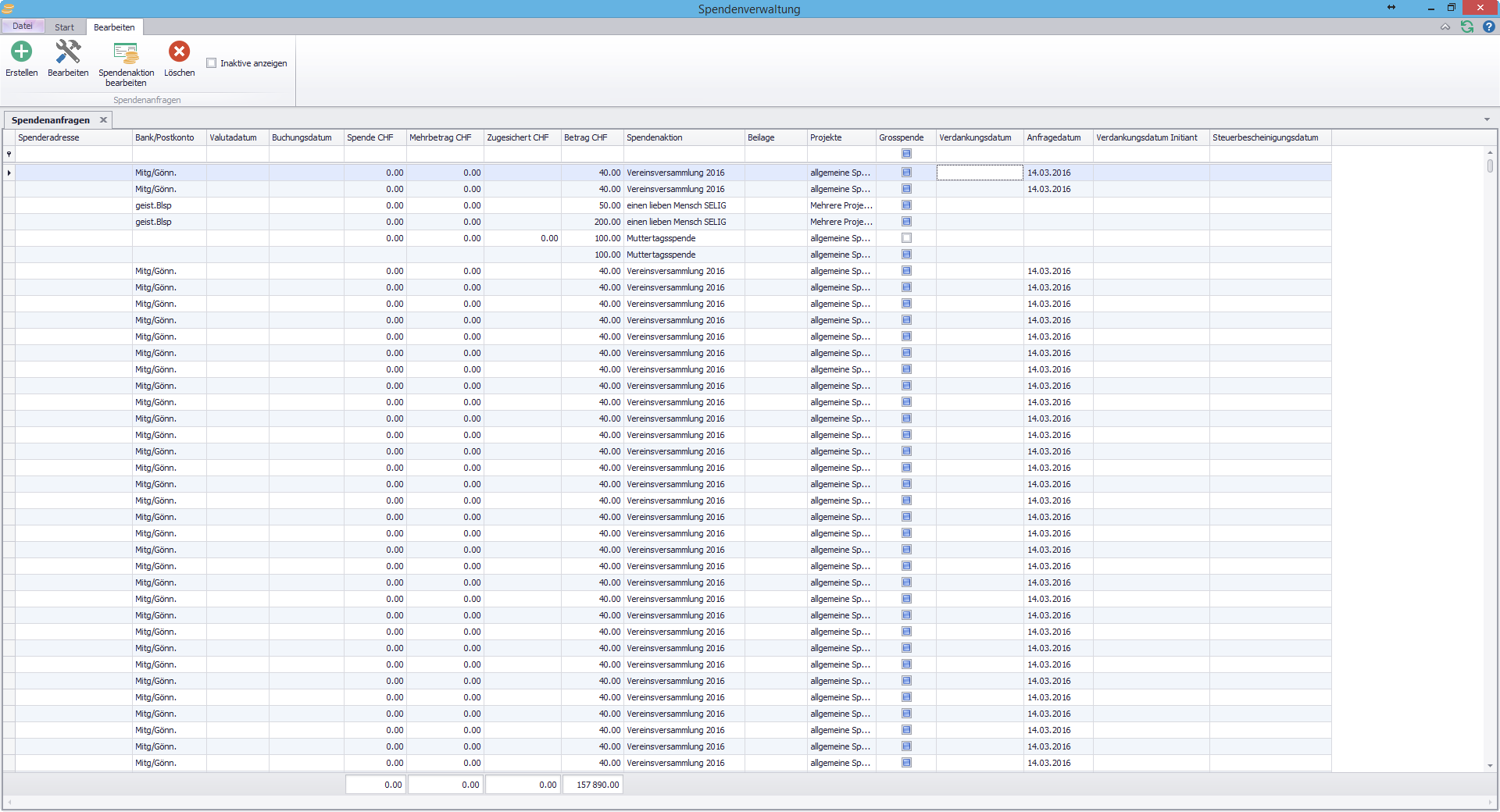Tick the Grossspende checkbox in the filter row
The image size is (1500, 812).
(906, 154)
